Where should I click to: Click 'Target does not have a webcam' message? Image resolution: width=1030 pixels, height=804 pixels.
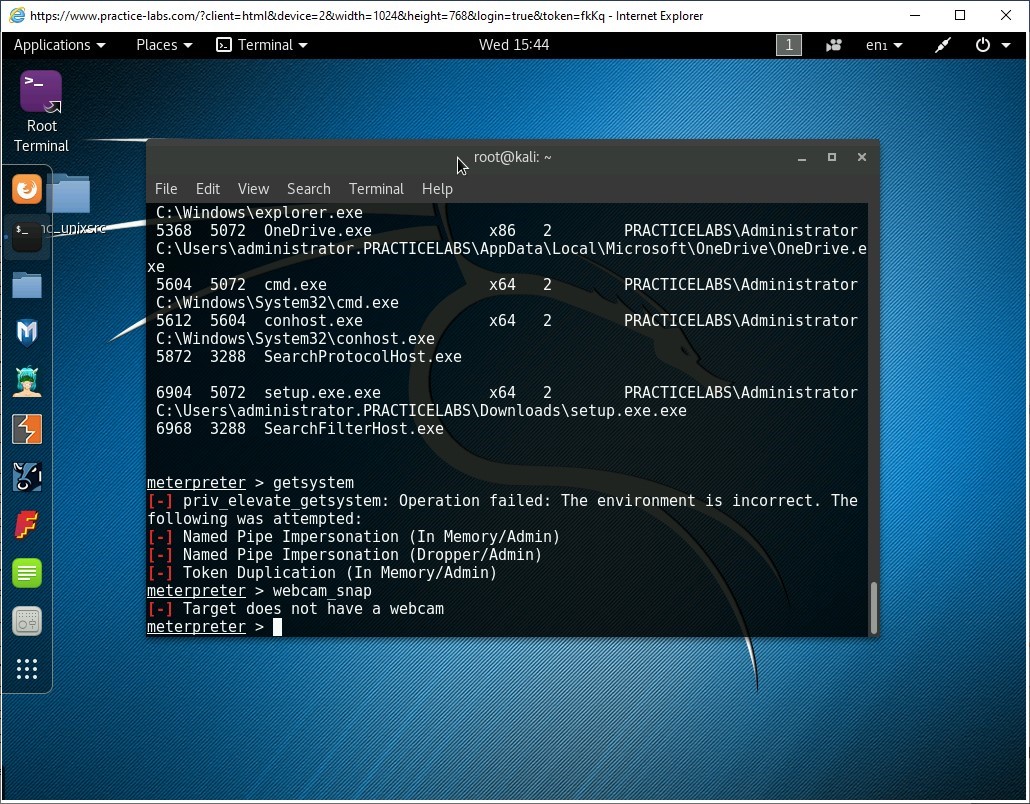pyautogui.click(x=313, y=609)
